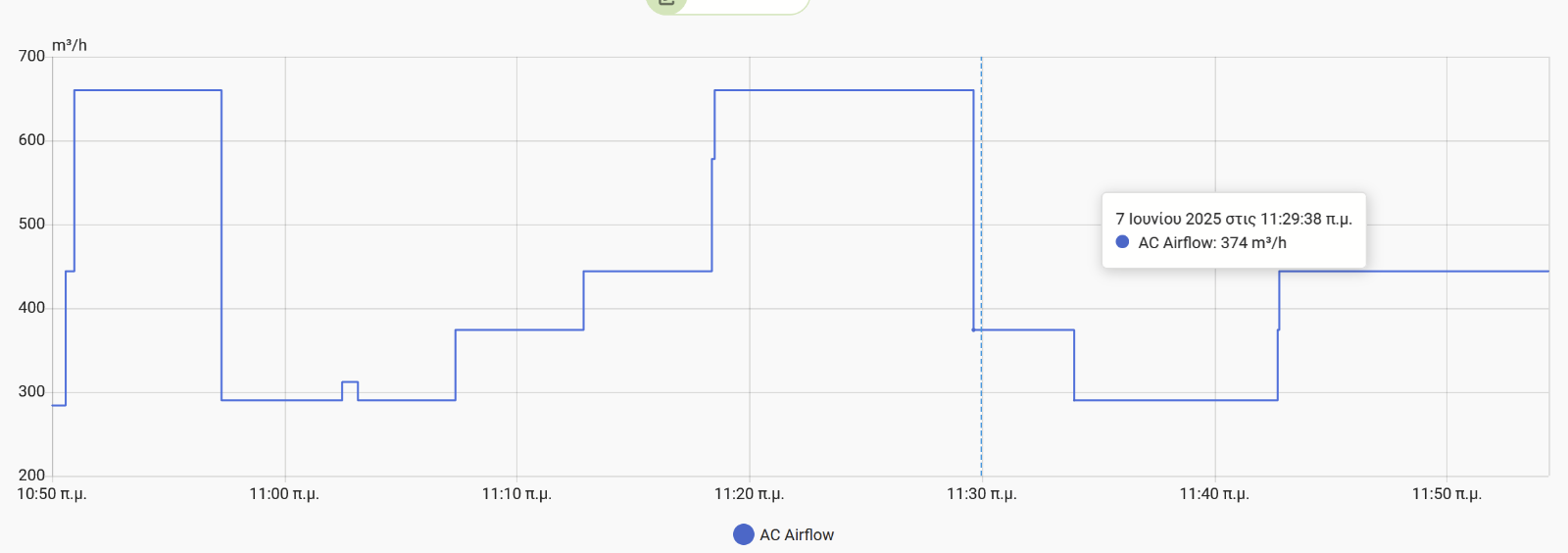Click the 11:00 π.μ. time axis label
1568x553 pixels.
284,493
